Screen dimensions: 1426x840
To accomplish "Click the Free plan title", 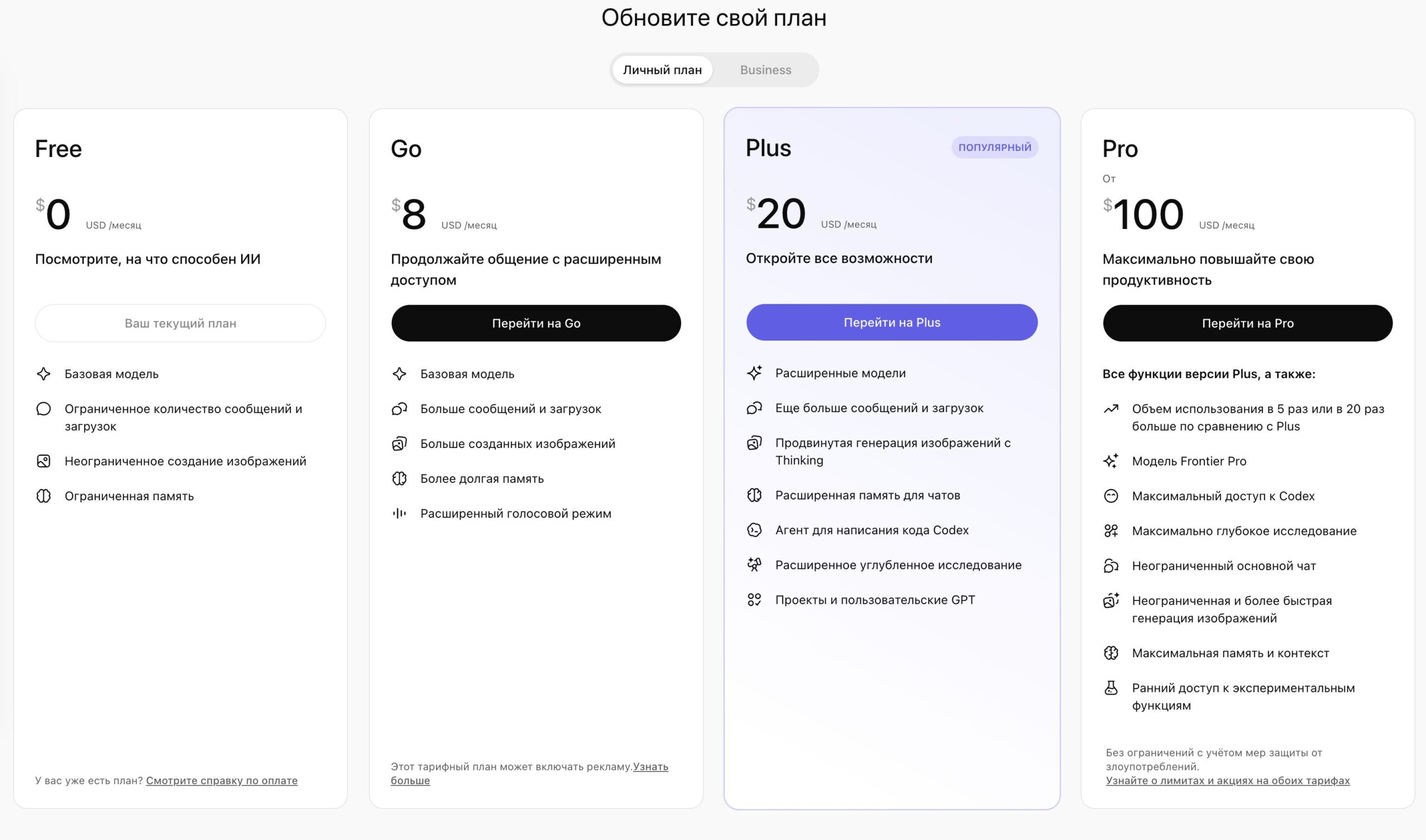I will pos(58,149).
